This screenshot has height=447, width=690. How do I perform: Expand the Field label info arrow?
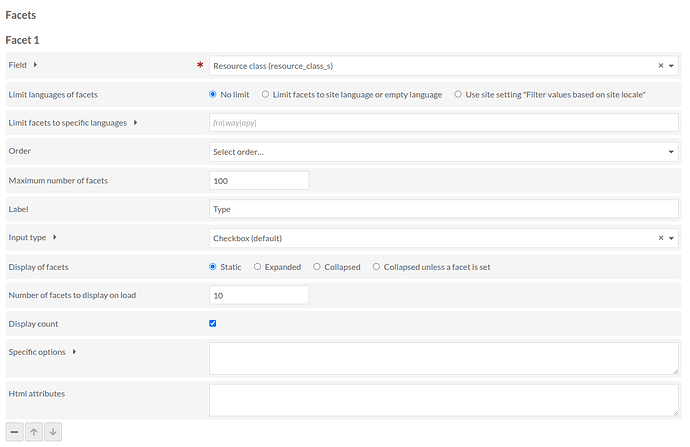pos(36,65)
